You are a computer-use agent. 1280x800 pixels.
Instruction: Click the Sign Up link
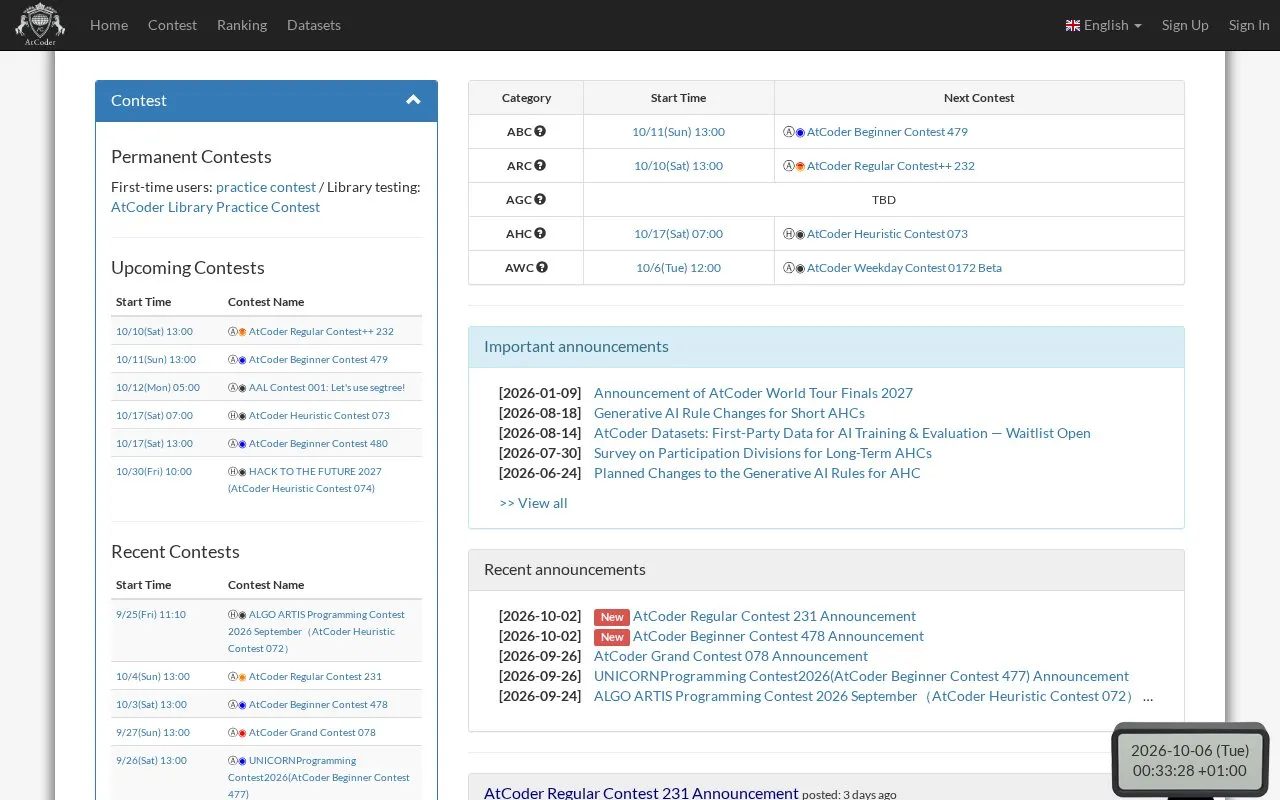coord(1185,25)
